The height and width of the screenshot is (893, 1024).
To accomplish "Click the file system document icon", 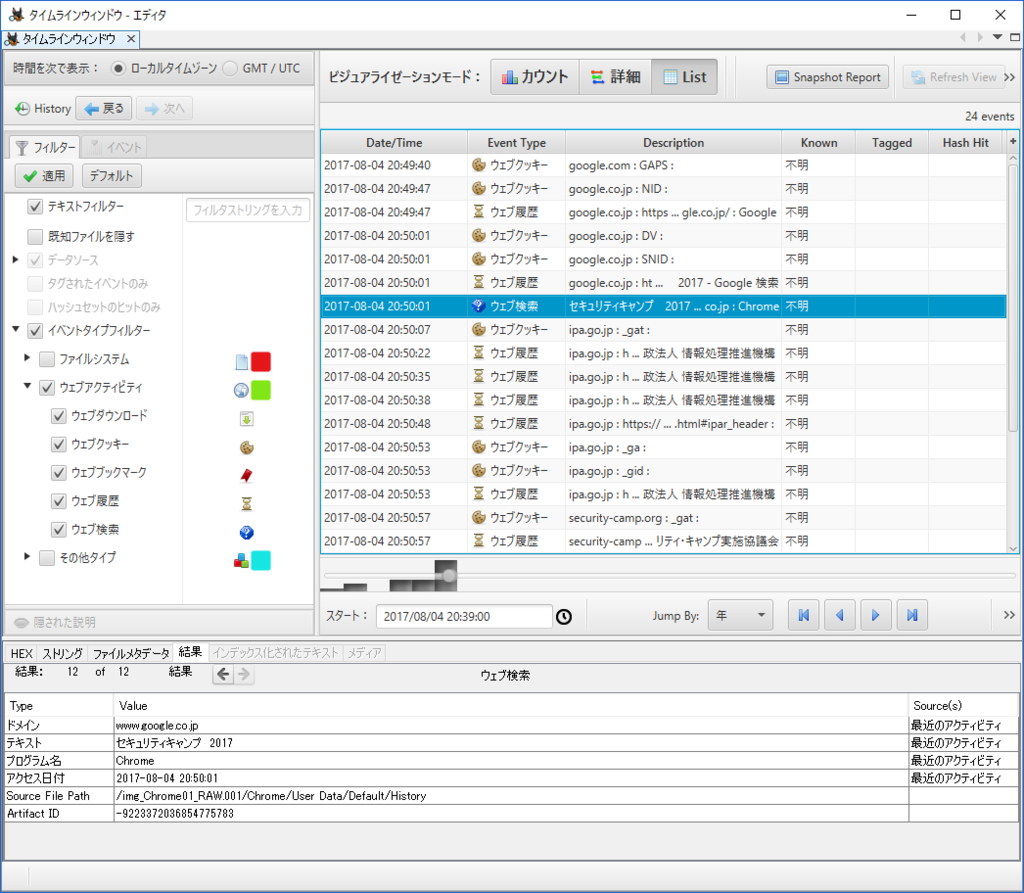I will point(242,362).
